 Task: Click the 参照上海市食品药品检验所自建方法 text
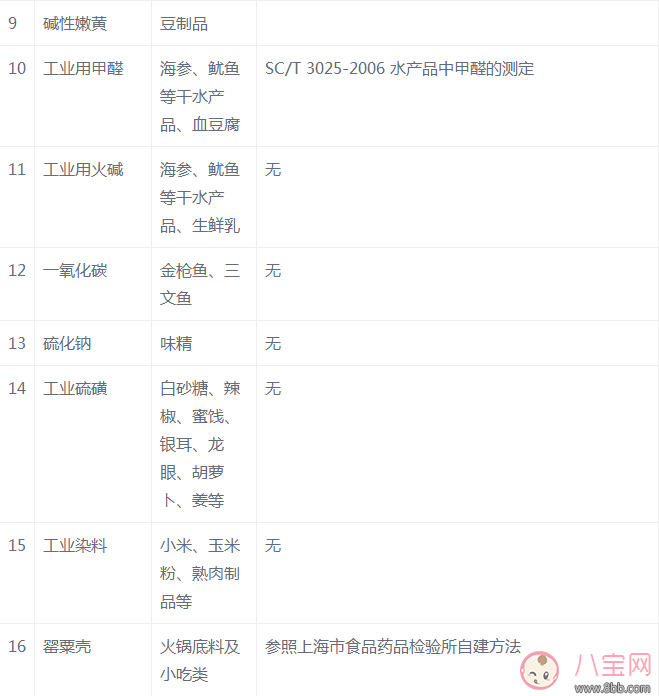pyautogui.click(x=393, y=647)
